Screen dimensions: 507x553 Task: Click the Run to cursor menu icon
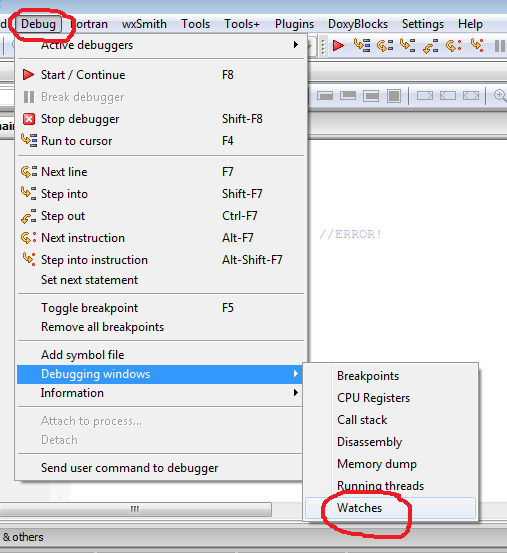(x=29, y=140)
